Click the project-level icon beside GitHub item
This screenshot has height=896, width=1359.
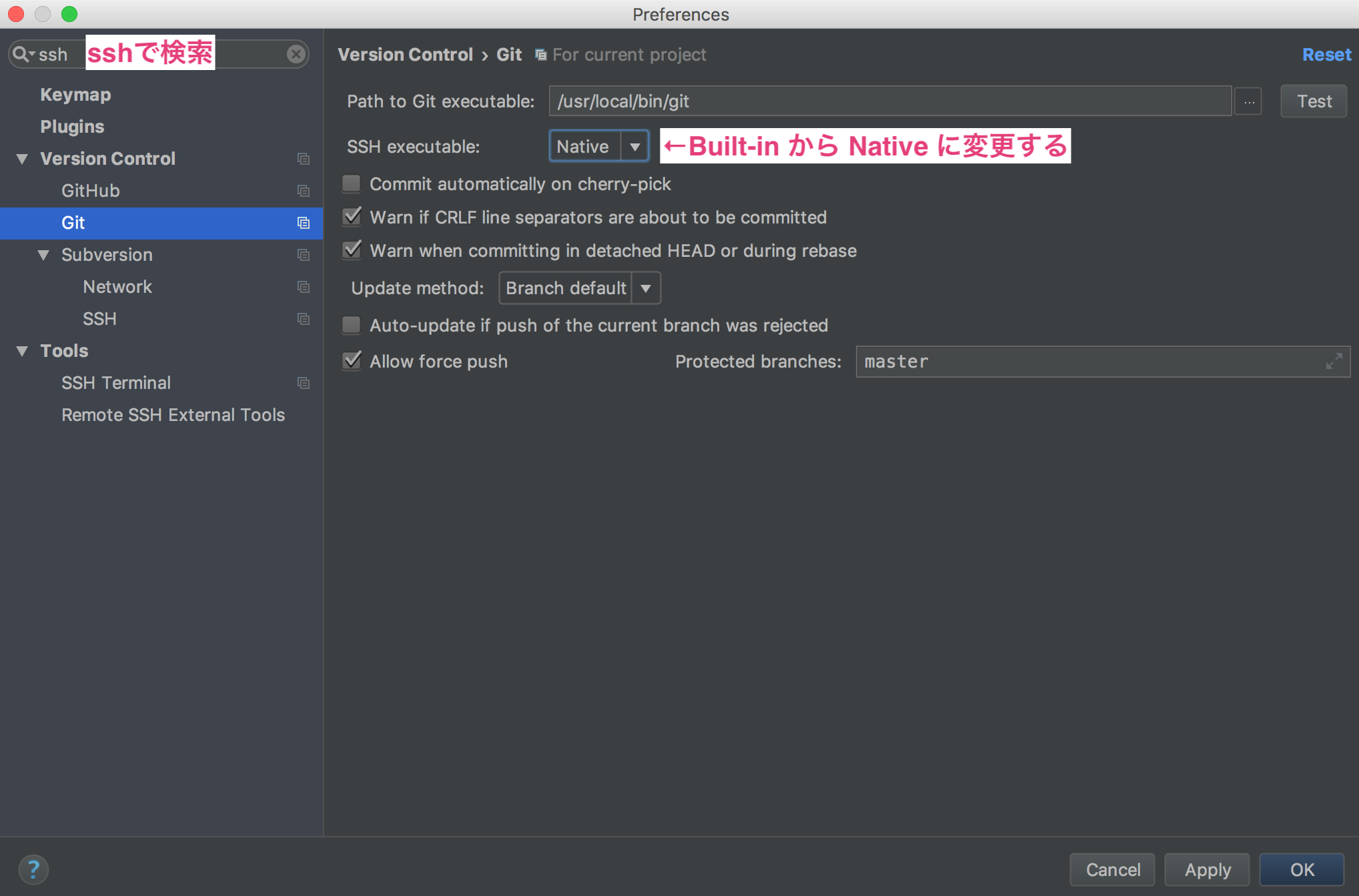pos(304,191)
